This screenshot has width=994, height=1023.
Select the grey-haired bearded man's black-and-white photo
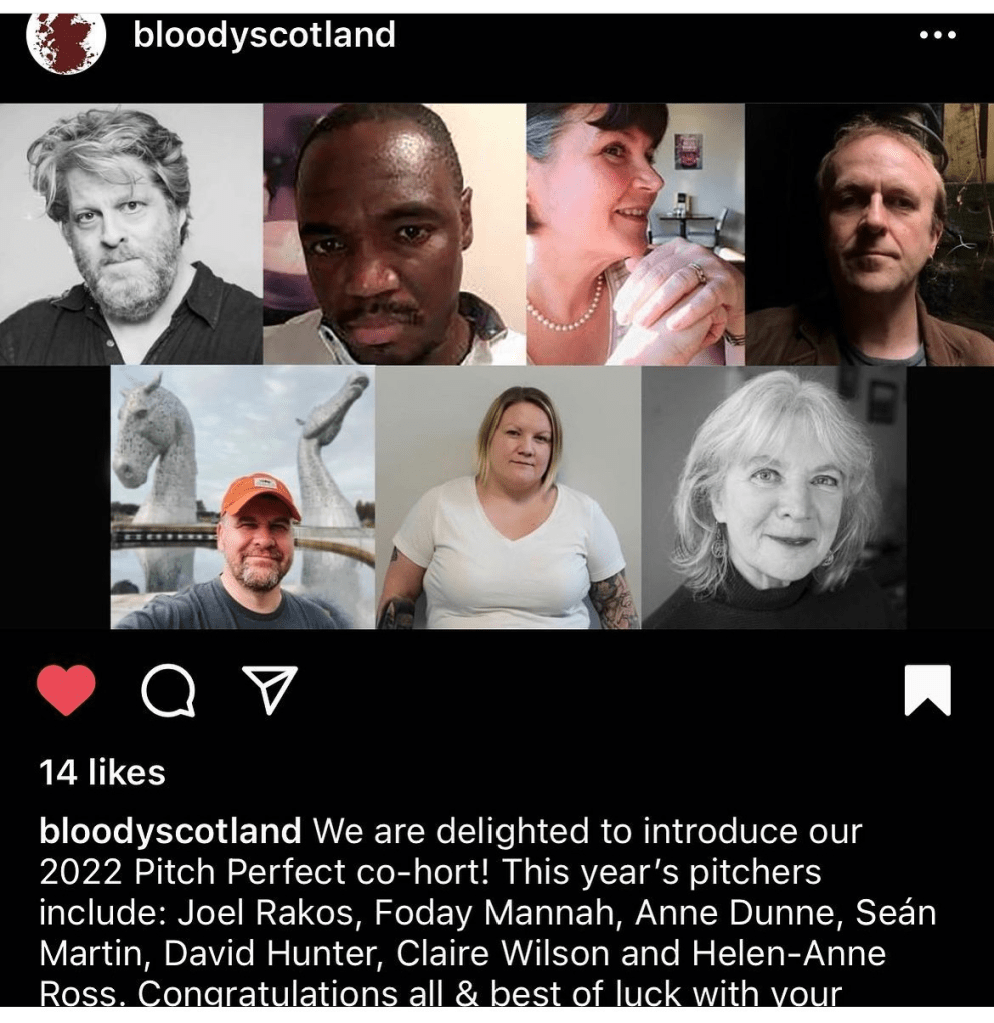pyautogui.click(x=131, y=234)
